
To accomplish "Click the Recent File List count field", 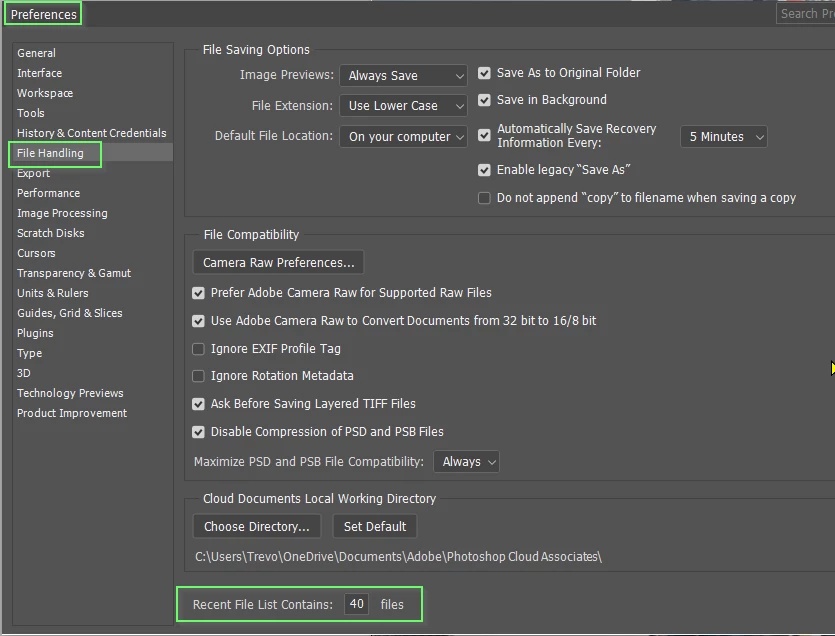I will click(356, 604).
